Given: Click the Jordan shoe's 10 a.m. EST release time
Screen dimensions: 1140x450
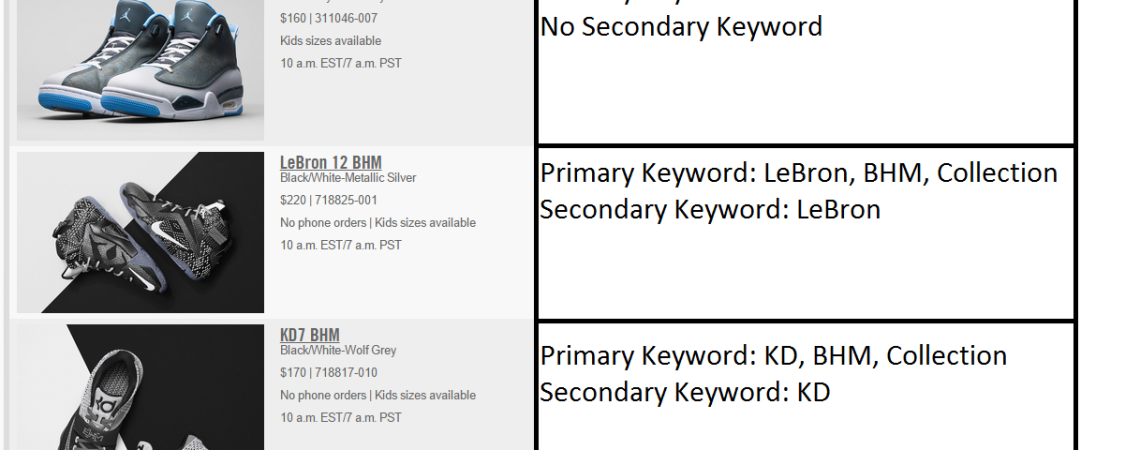Looking at the screenshot, I should (x=340, y=63).
